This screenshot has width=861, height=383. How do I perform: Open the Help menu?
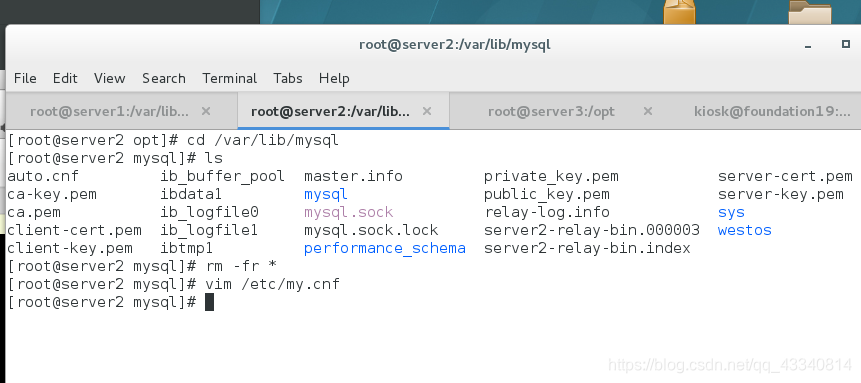pyautogui.click(x=334, y=79)
